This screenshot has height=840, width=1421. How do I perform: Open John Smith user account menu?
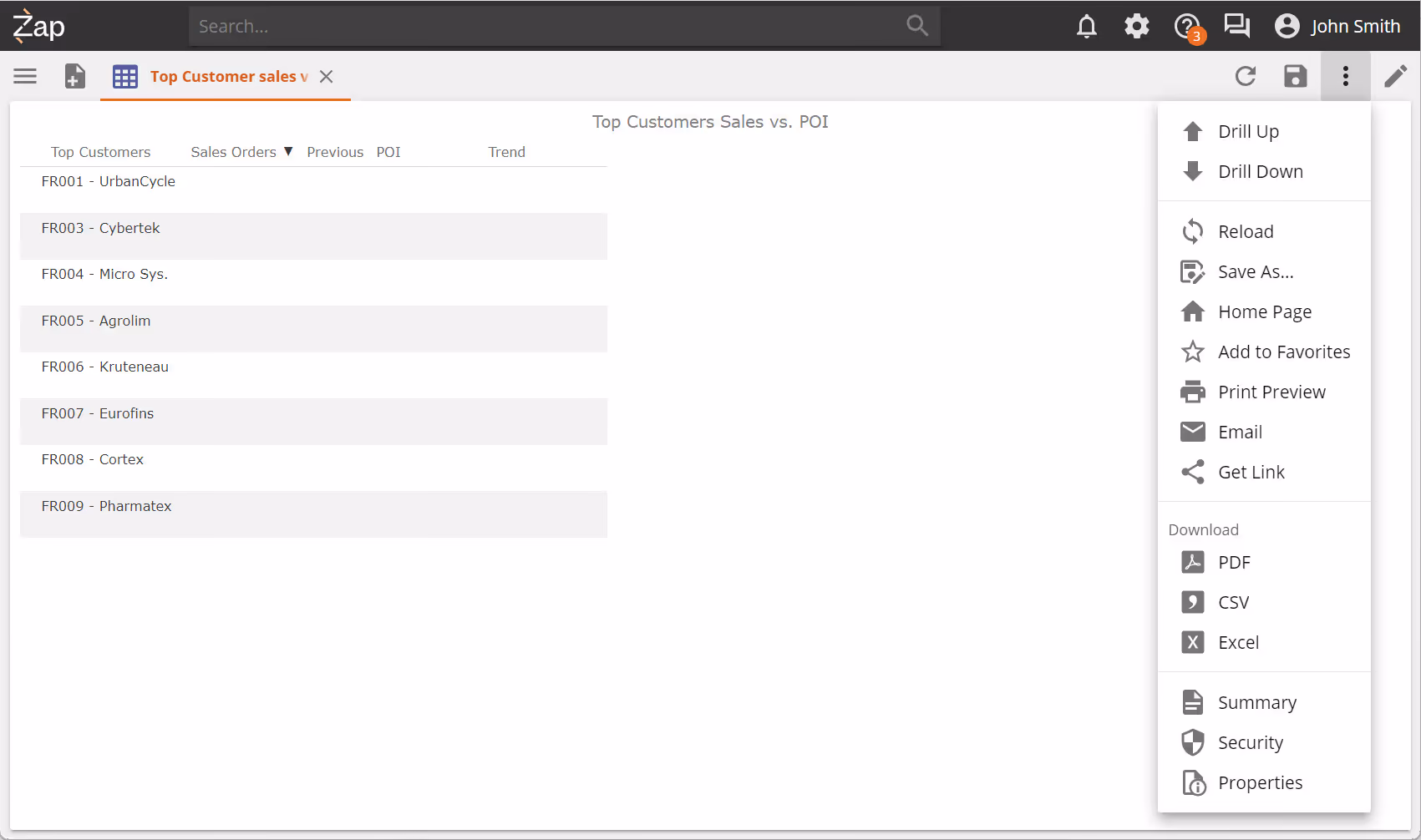pyautogui.click(x=1337, y=27)
